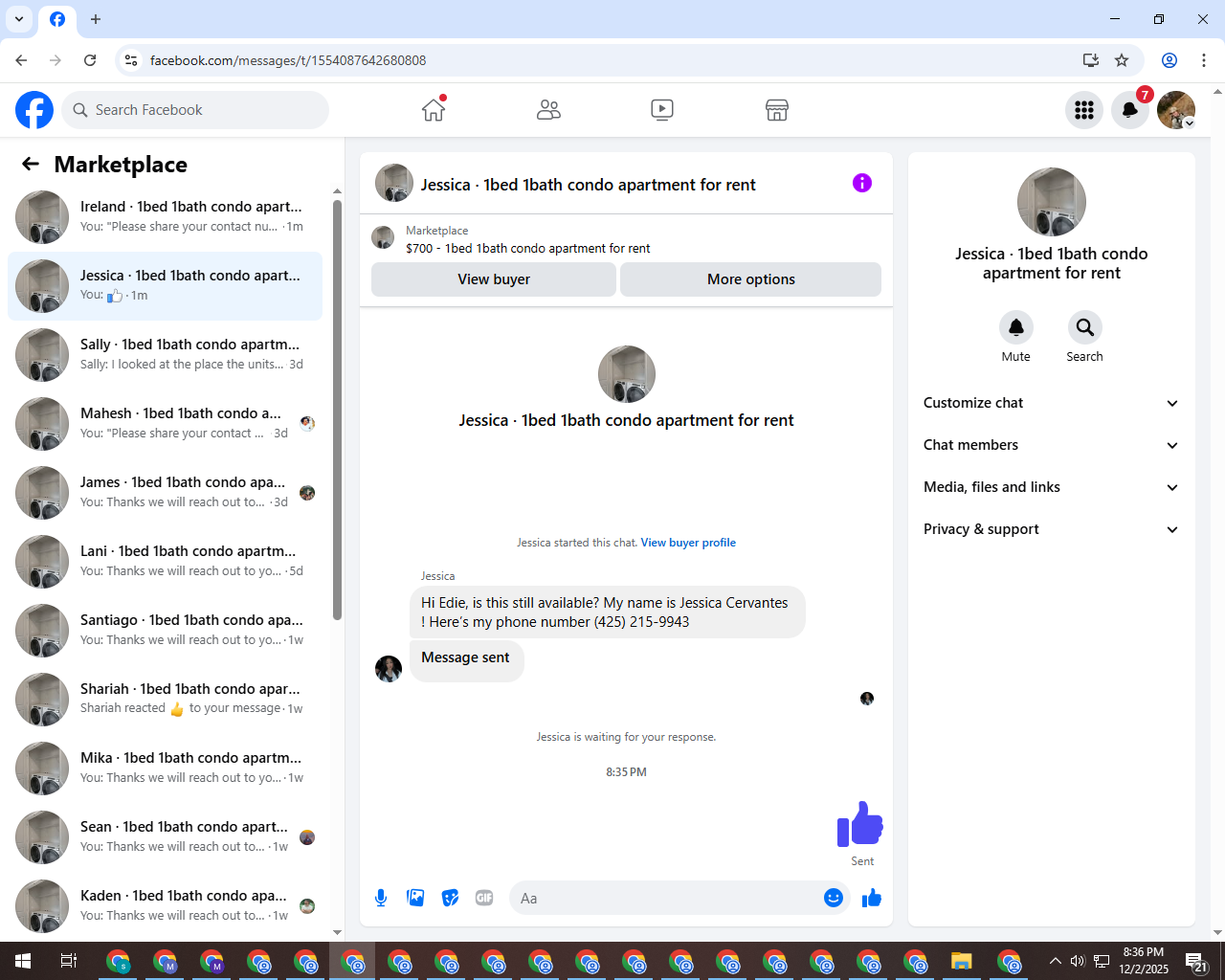Click the 'Message sent' bubble

coord(466,661)
